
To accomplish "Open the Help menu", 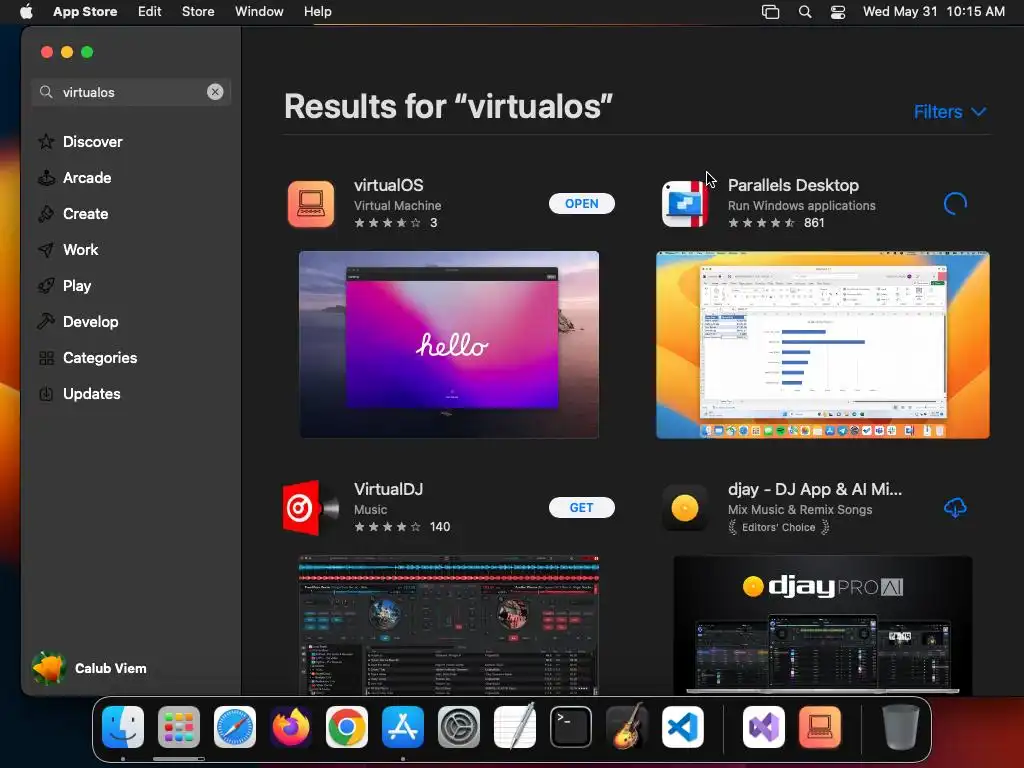I will 317,12.
